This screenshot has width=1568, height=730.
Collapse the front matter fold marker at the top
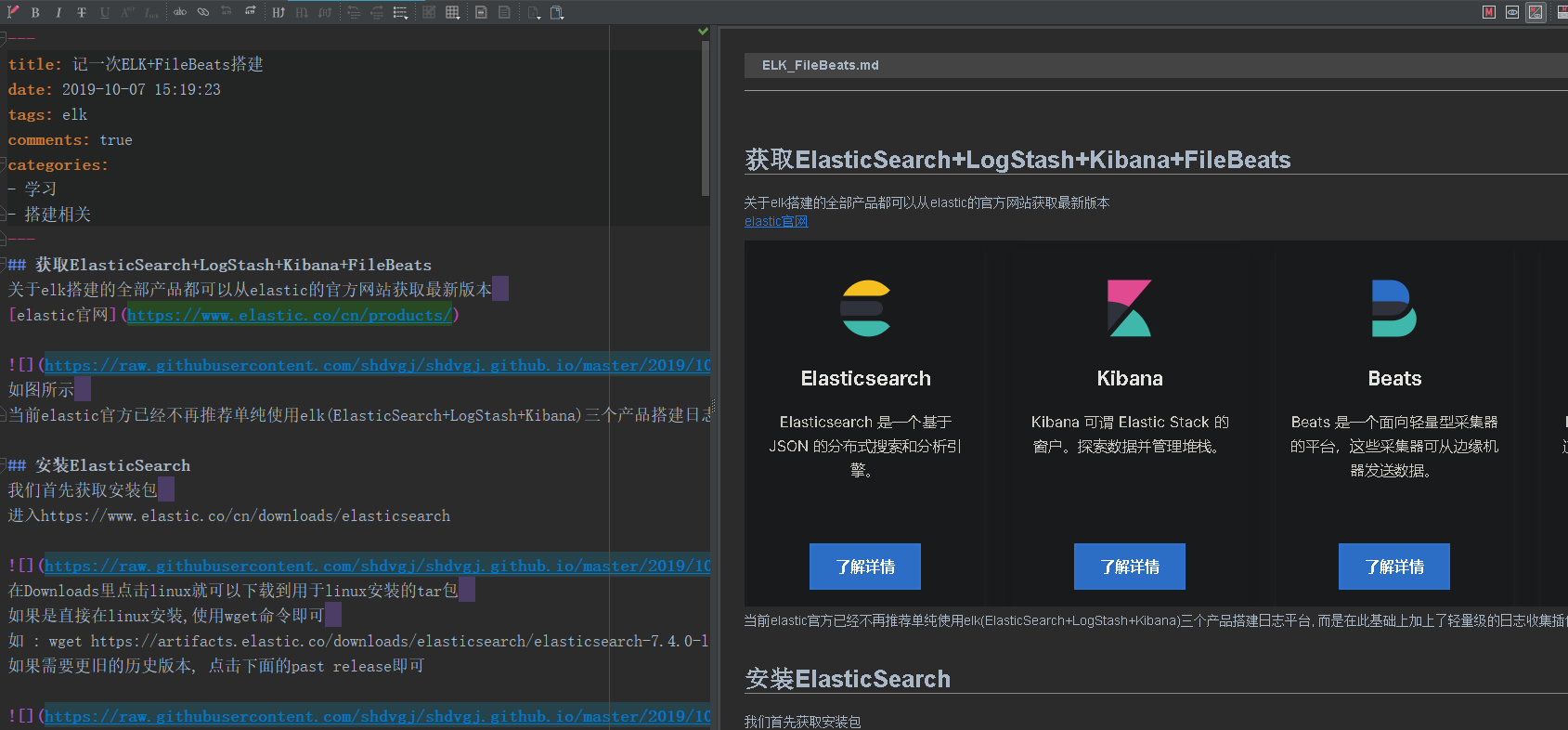[3, 38]
